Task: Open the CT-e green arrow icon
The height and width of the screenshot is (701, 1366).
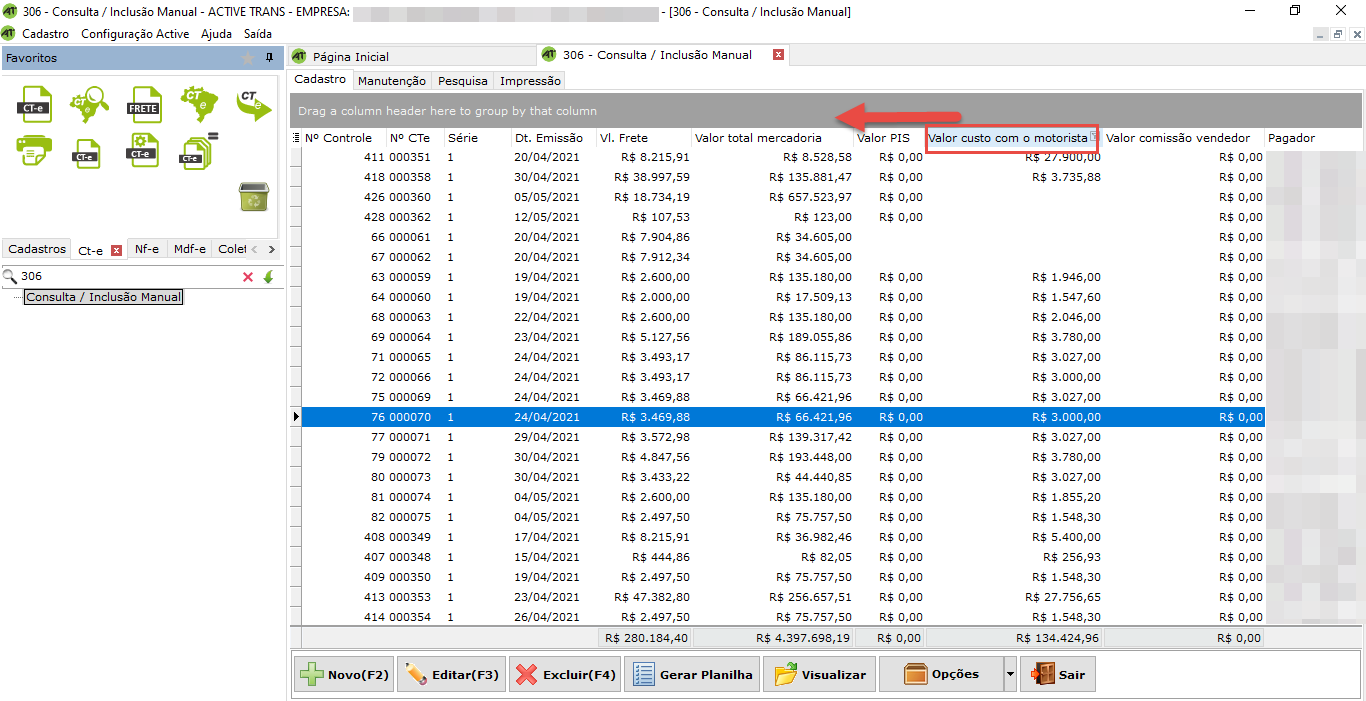Action: coord(253,104)
